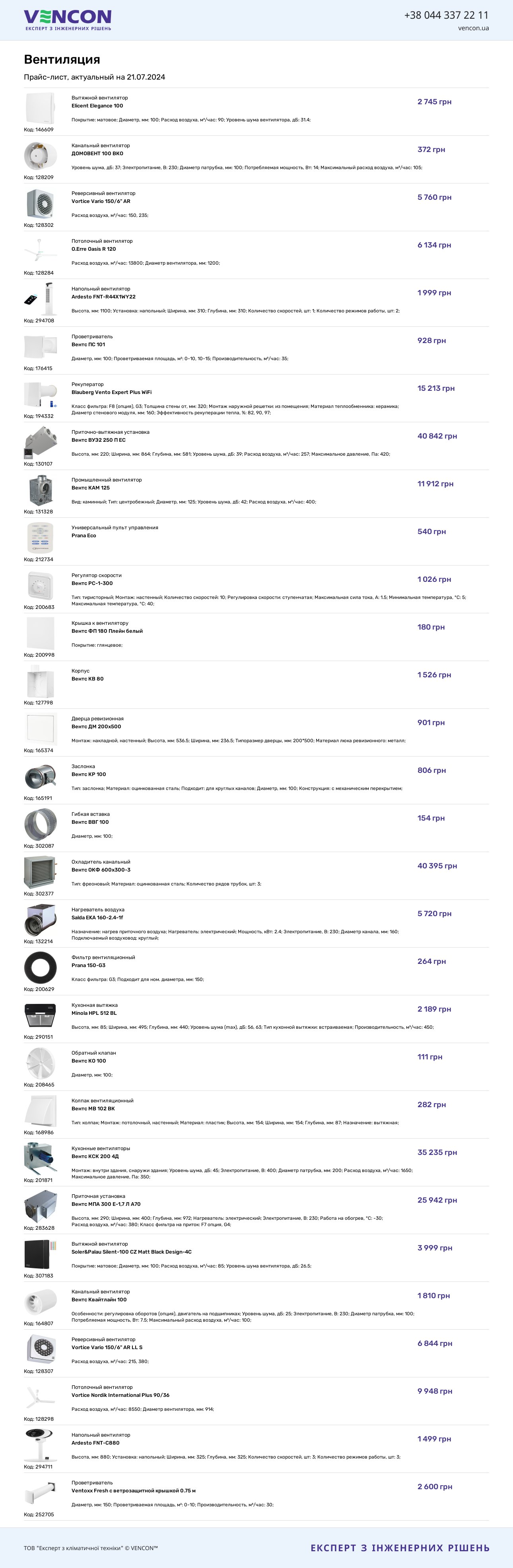Image resolution: width=513 pixels, height=1568 pixels.
Task: Open the Вентс КАМ 125 fan thumbnail
Action: [x=40, y=490]
